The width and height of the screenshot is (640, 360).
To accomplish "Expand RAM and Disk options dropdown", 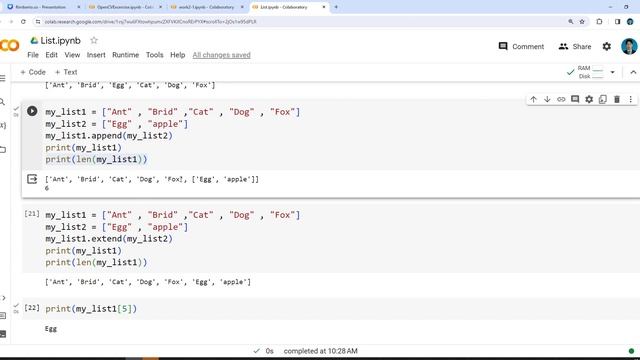I will (612, 72).
